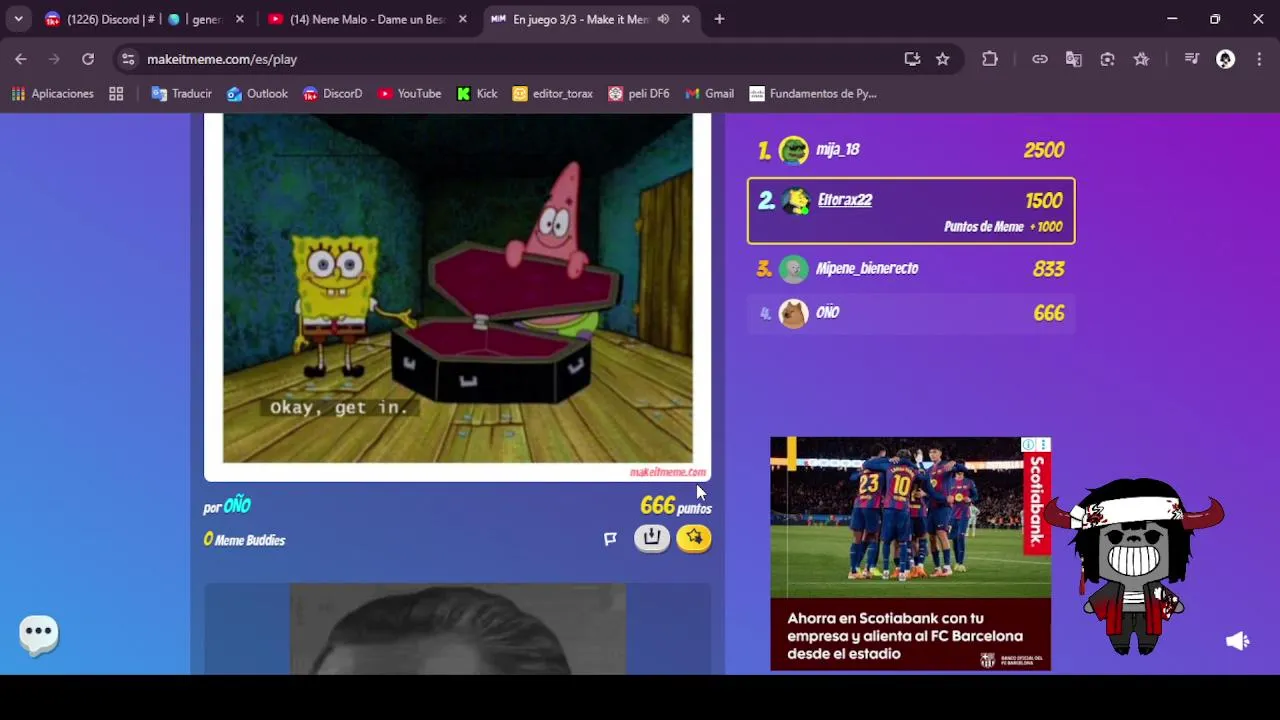Flag the OÑO meme with report icon

coord(610,539)
